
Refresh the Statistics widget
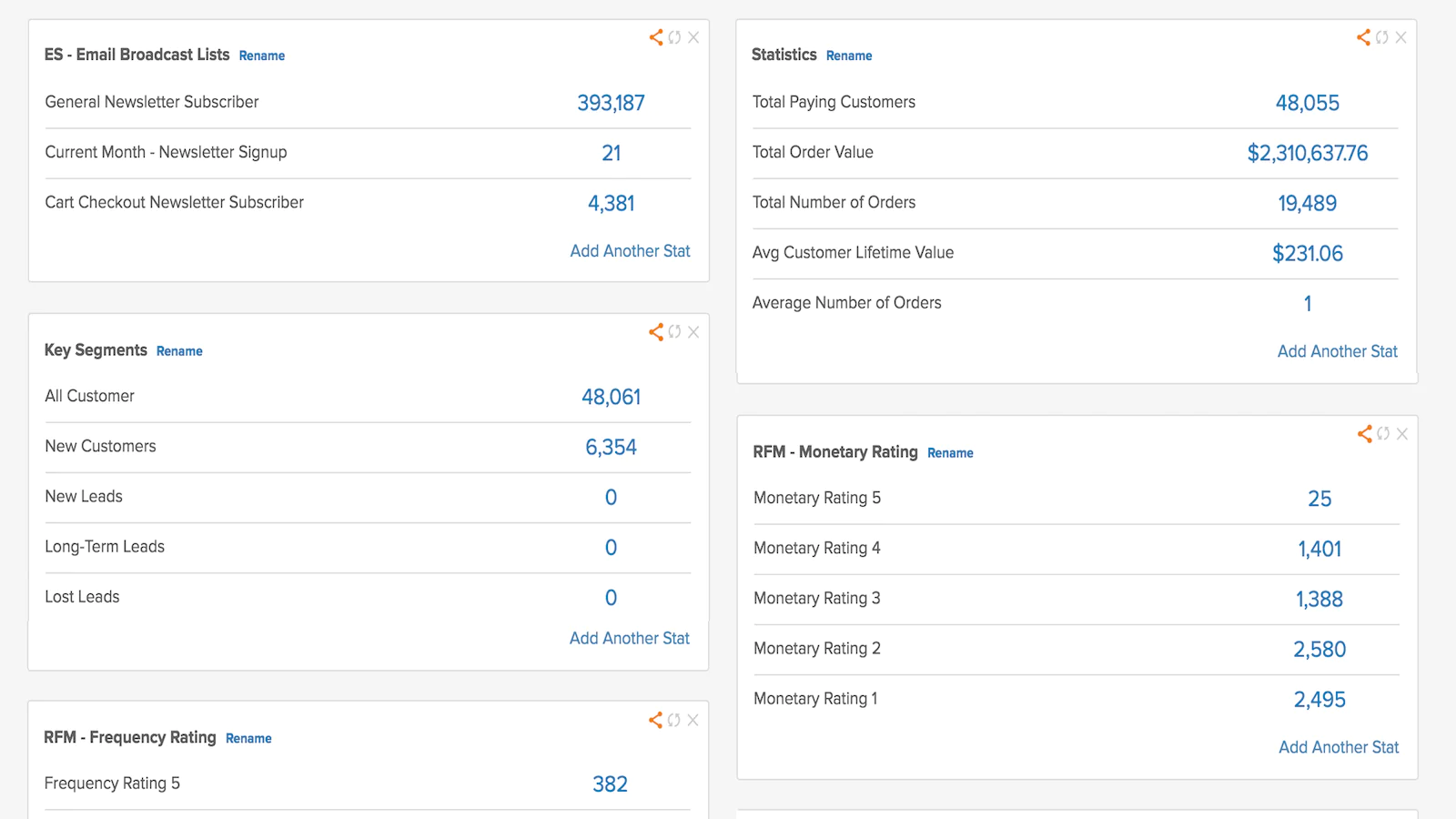tap(1382, 37)
